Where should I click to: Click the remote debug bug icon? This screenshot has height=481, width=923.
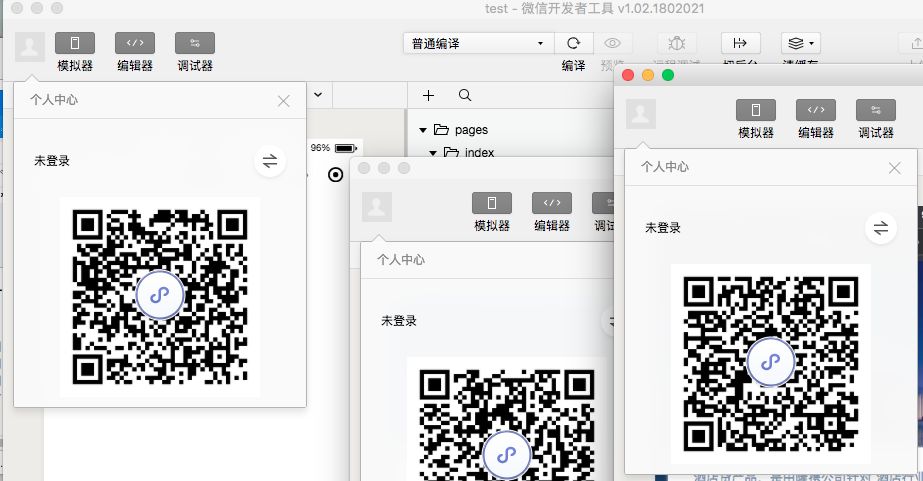tap(677, 43)
